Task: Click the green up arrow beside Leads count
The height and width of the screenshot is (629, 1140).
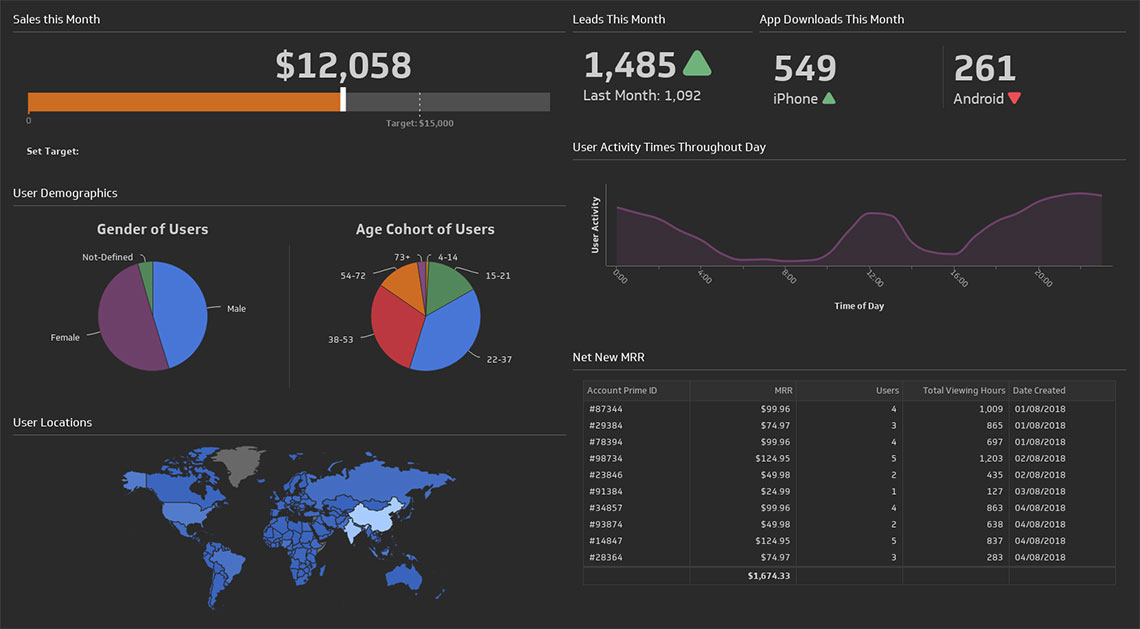Action: 697,62
